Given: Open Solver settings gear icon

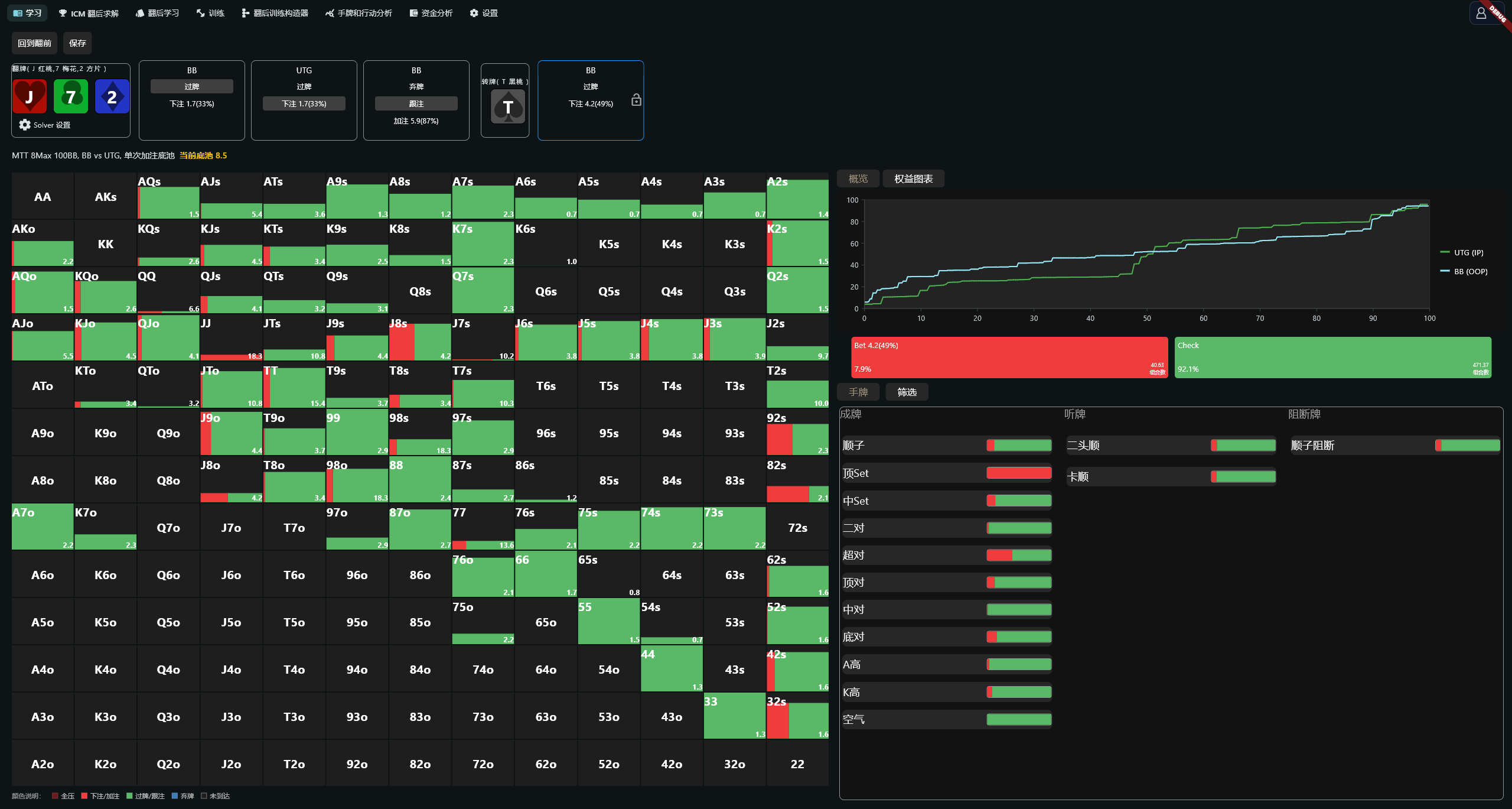Looking at the screenshot, I should coord(25,125).
